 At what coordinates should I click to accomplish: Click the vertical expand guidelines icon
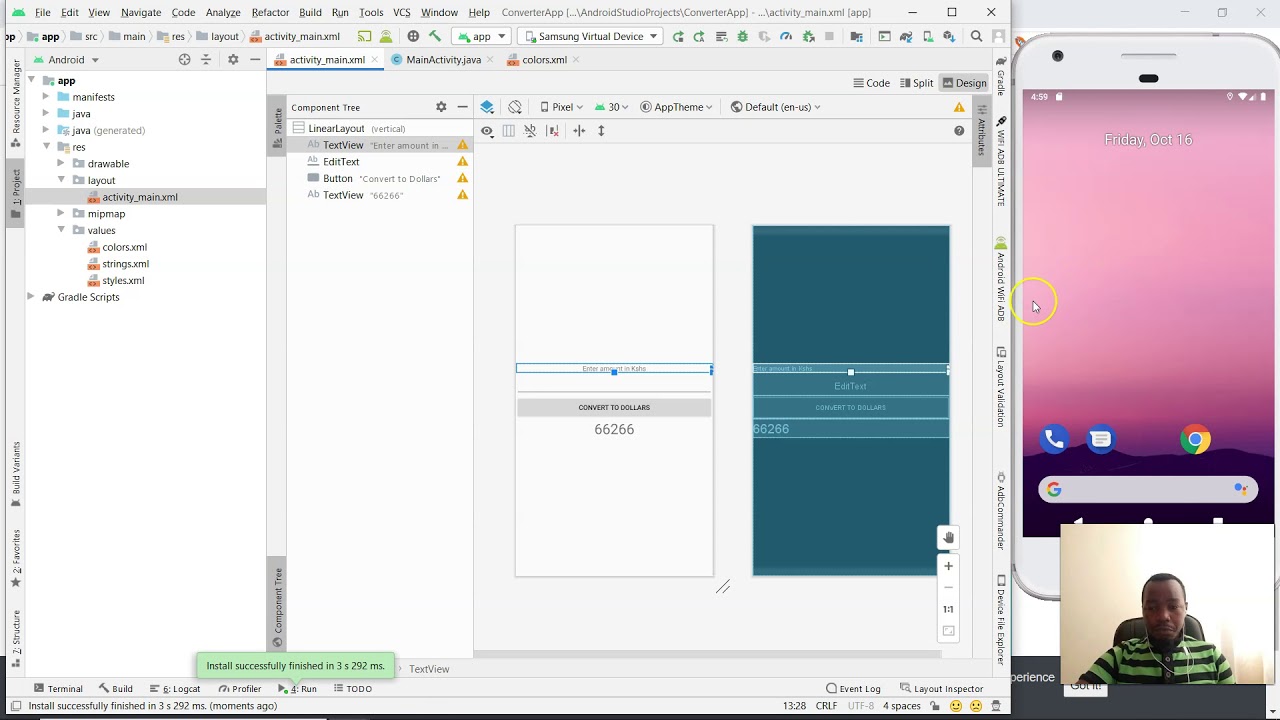(x=601, y=131)
